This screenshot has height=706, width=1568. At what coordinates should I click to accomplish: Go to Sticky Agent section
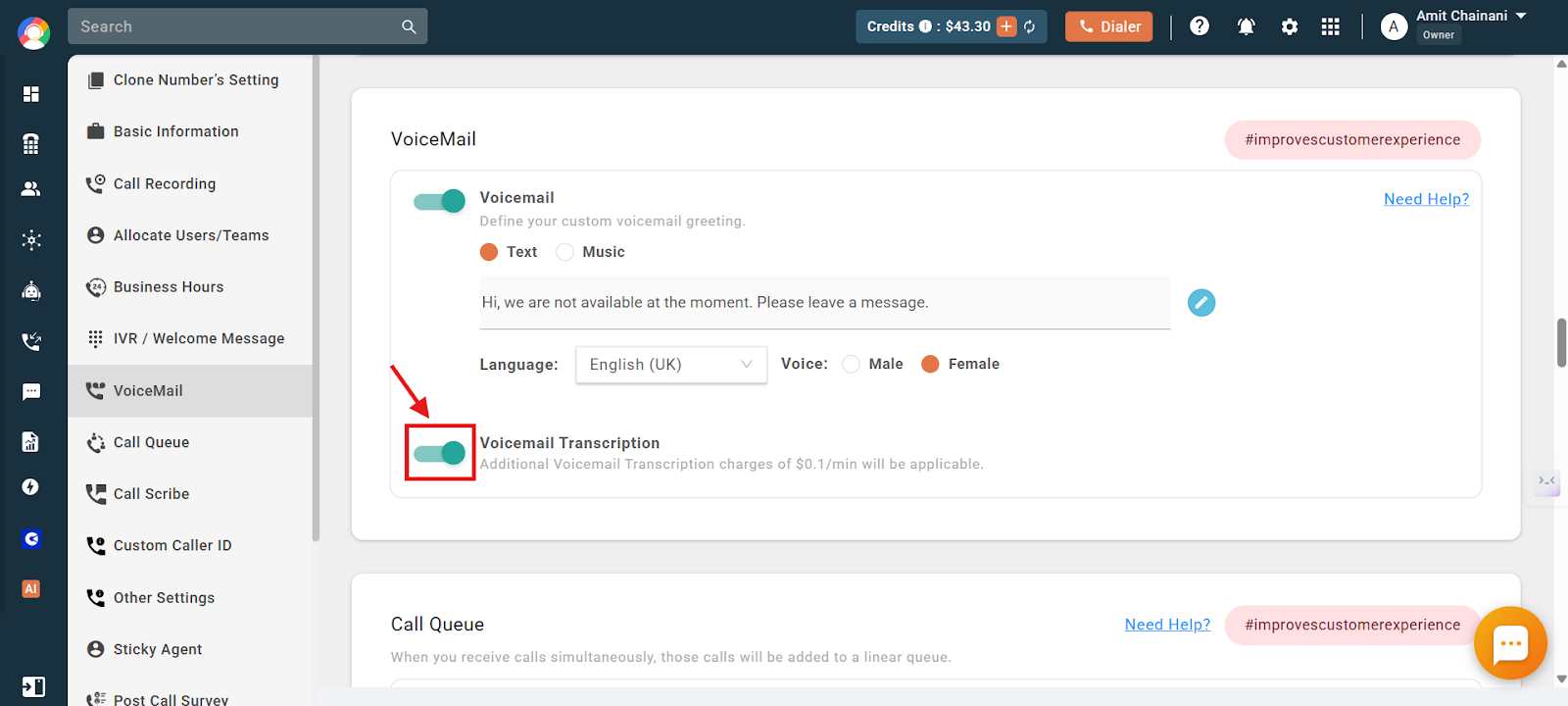point(190,649)
